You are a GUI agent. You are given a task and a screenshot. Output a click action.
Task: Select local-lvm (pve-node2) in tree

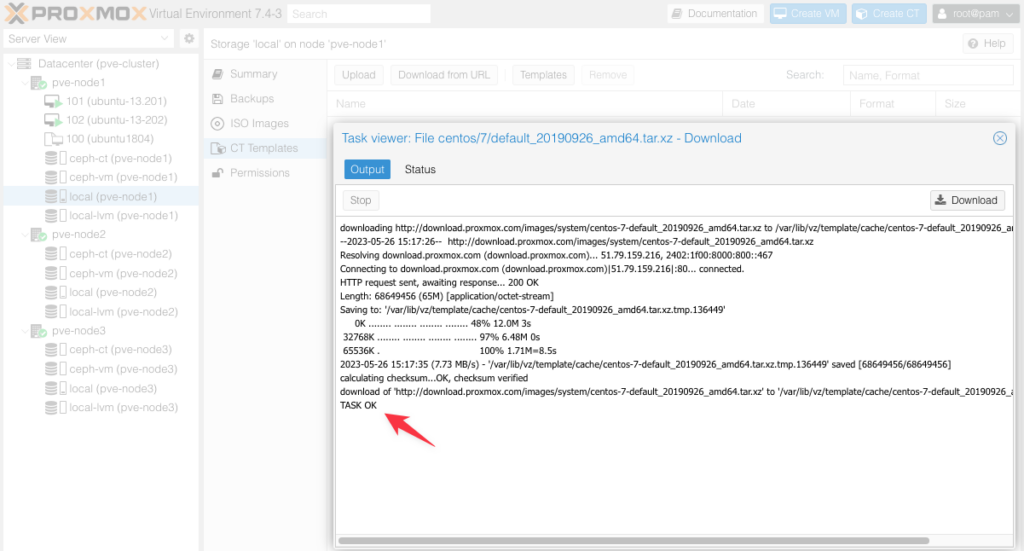coord(123,312)
